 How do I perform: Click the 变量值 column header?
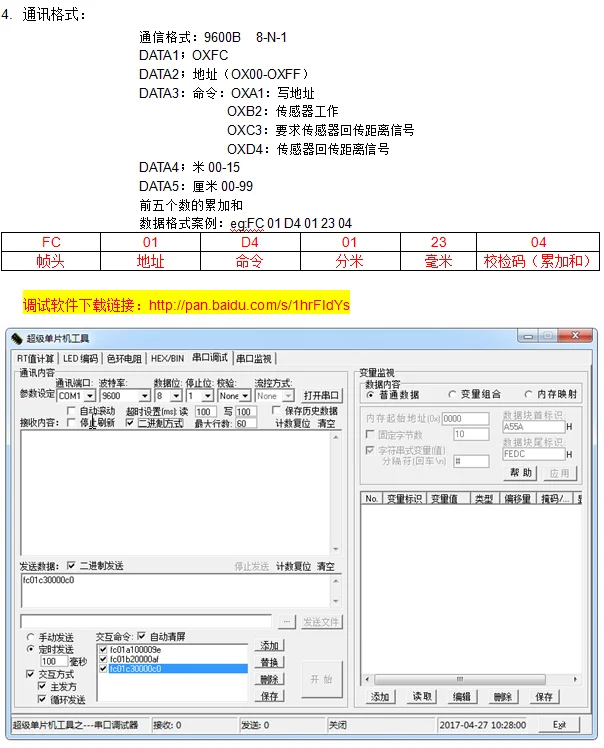(x=448, y=499)
